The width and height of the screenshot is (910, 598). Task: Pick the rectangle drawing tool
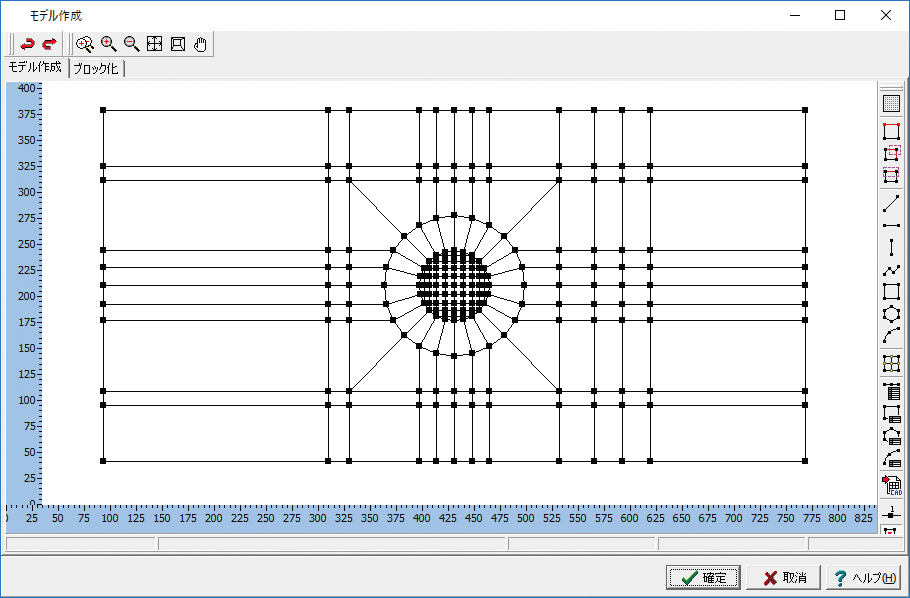[891, 291]
